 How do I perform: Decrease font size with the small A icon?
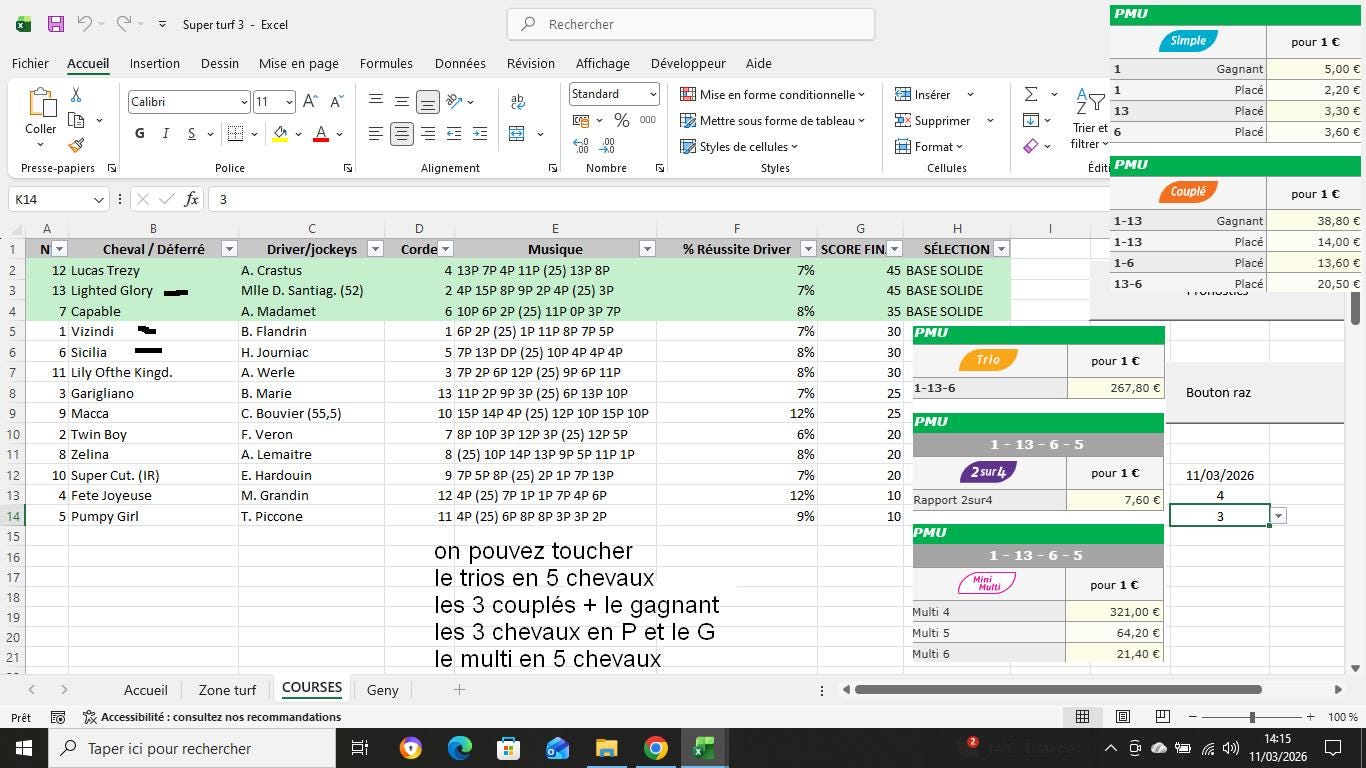coord(337,101)
